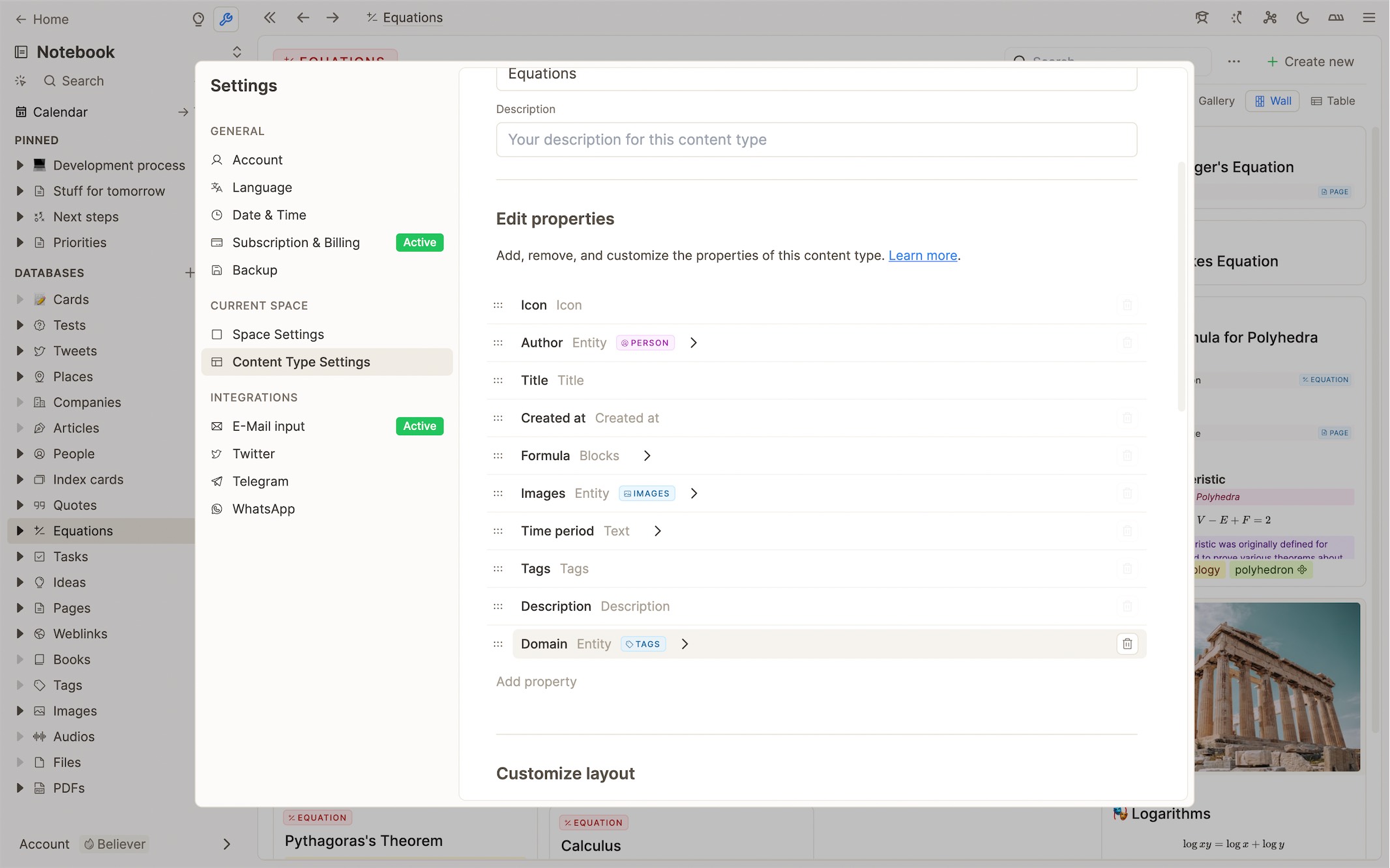Click the plus icon next to Databases
This screenshot has width=1390, height=868.
point(189,272)
